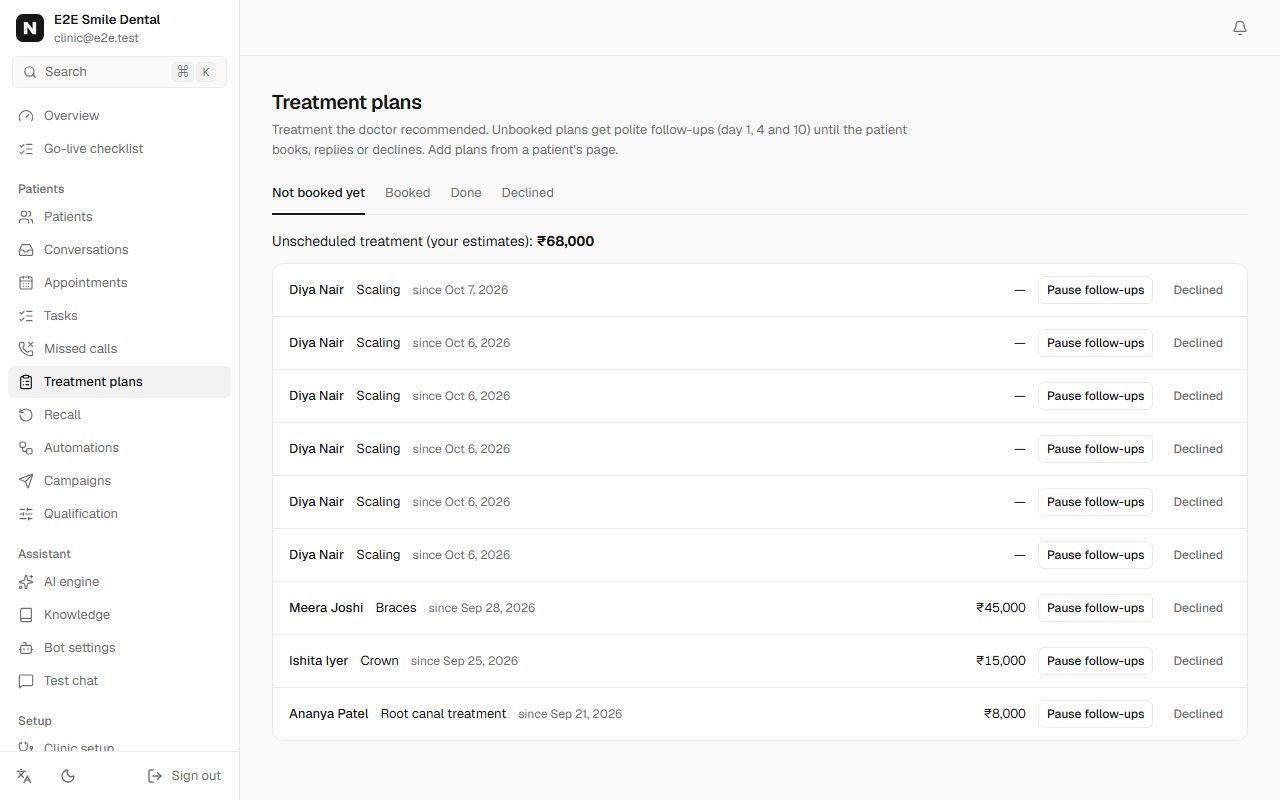Click the AI engine sparkle icon

point(26,582)
